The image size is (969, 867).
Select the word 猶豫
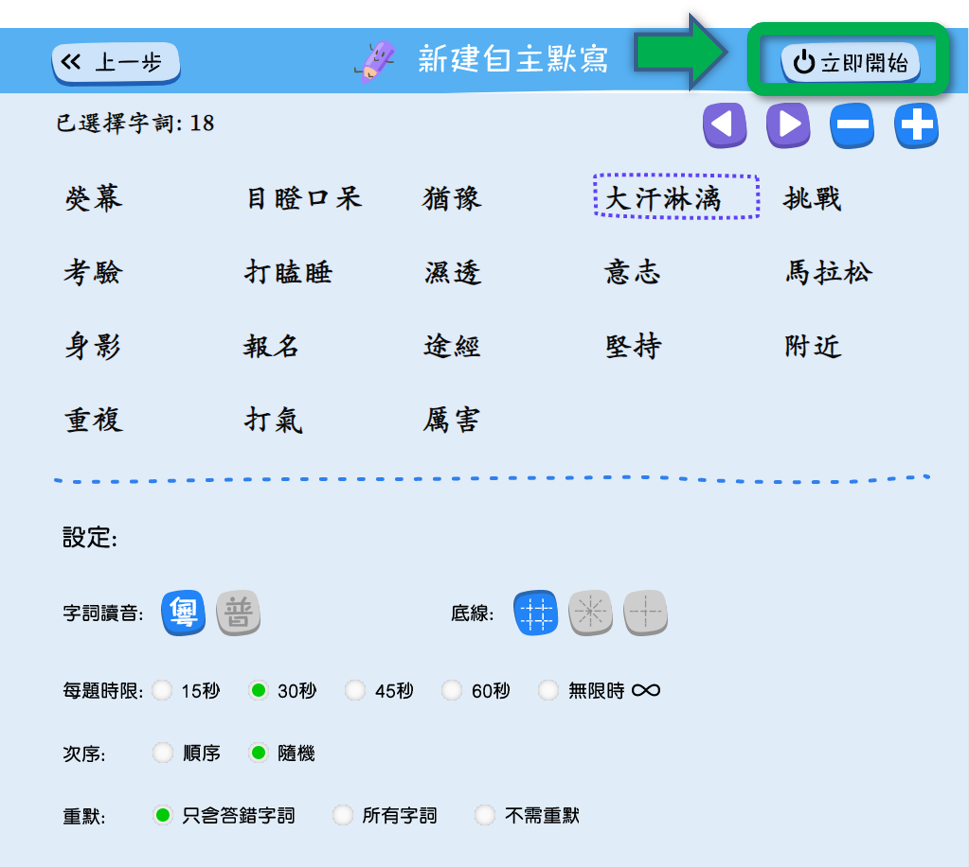452,199
